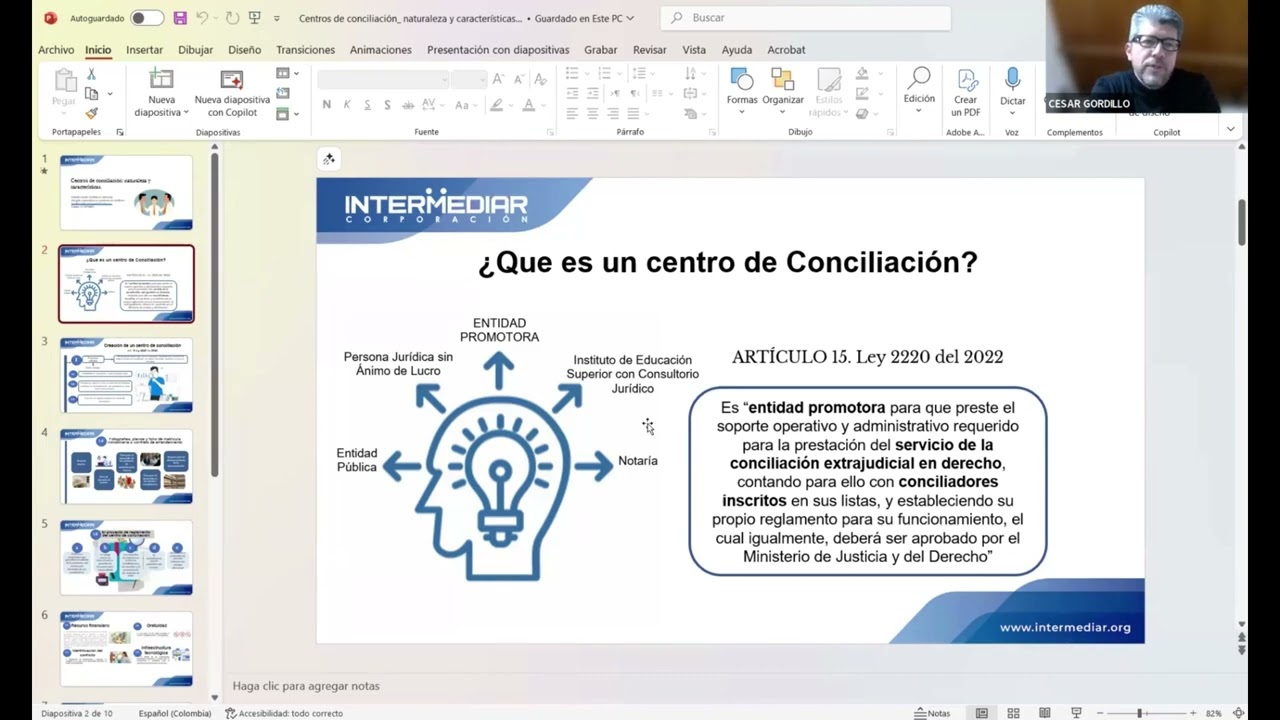This screenshot has height=720, width=1280.
Task: Open the Archivo menu
Action: (x=56, y=50)
